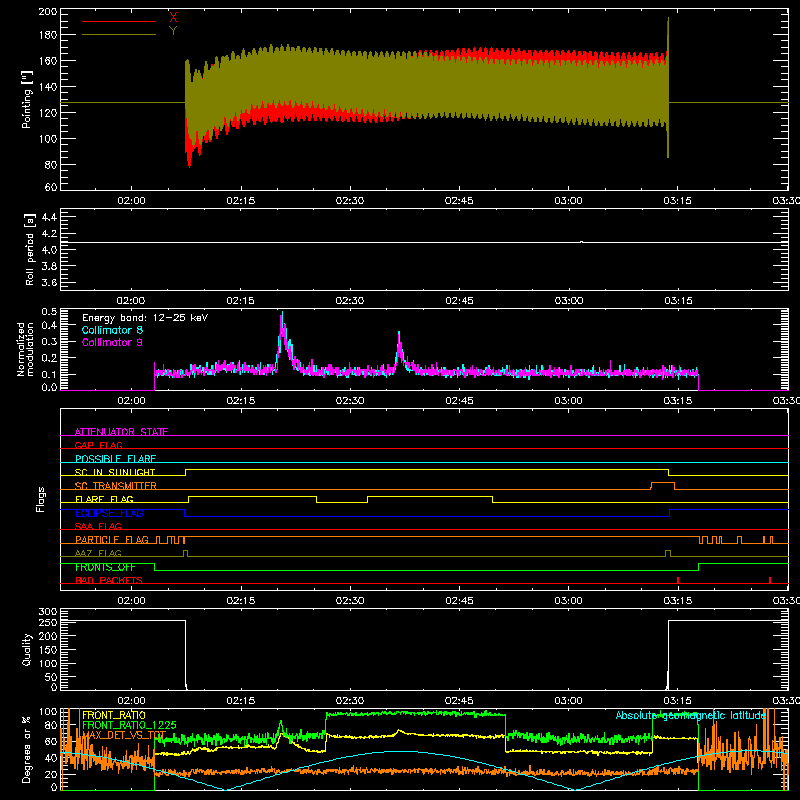The width and height of the screenshot is (800, 800).
Task: Click the 200 tick on Pointing axis
Action: click(x=48, y=11)
